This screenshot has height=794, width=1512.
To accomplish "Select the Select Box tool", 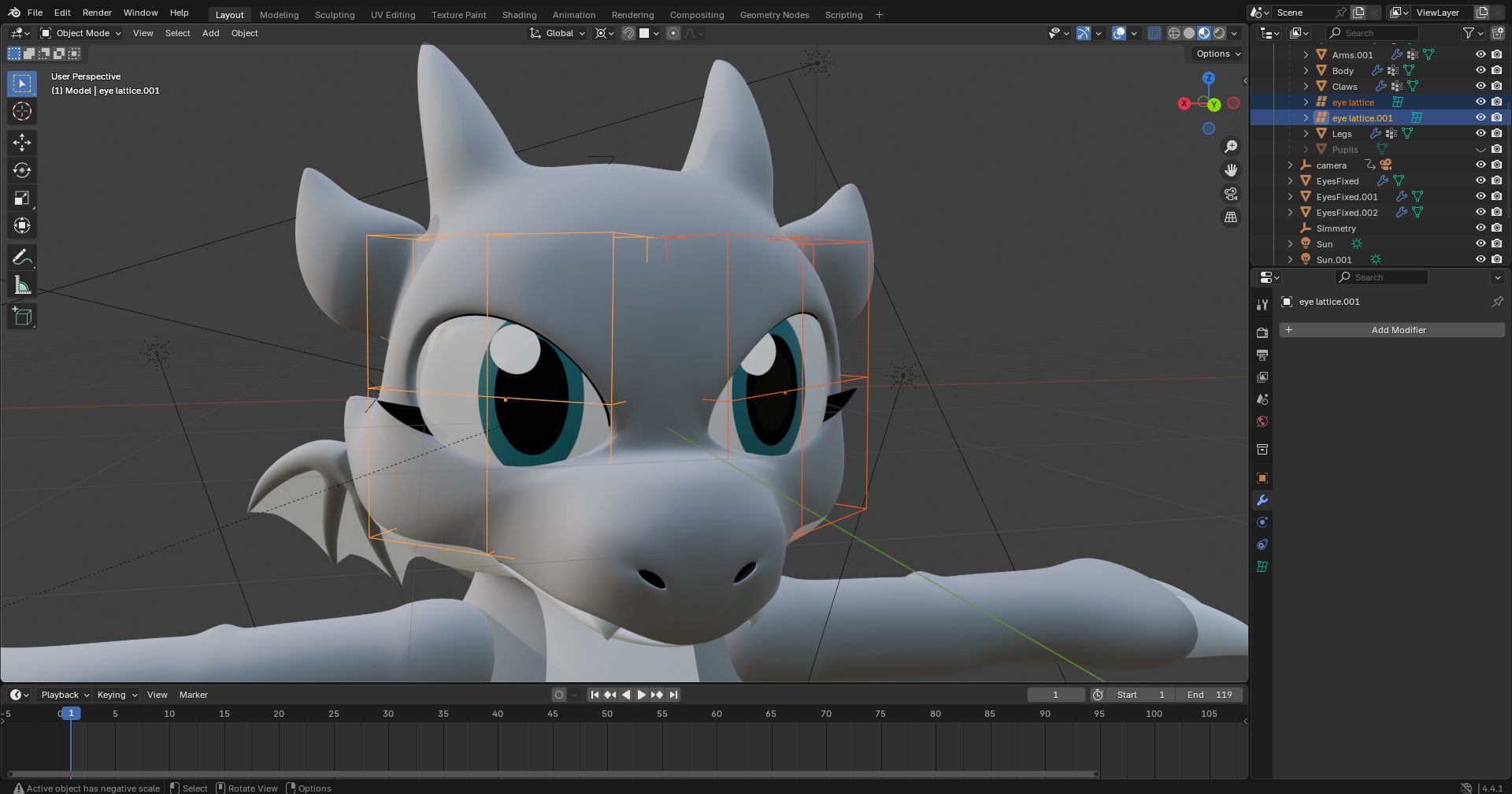I will click(x=22, y=83).
